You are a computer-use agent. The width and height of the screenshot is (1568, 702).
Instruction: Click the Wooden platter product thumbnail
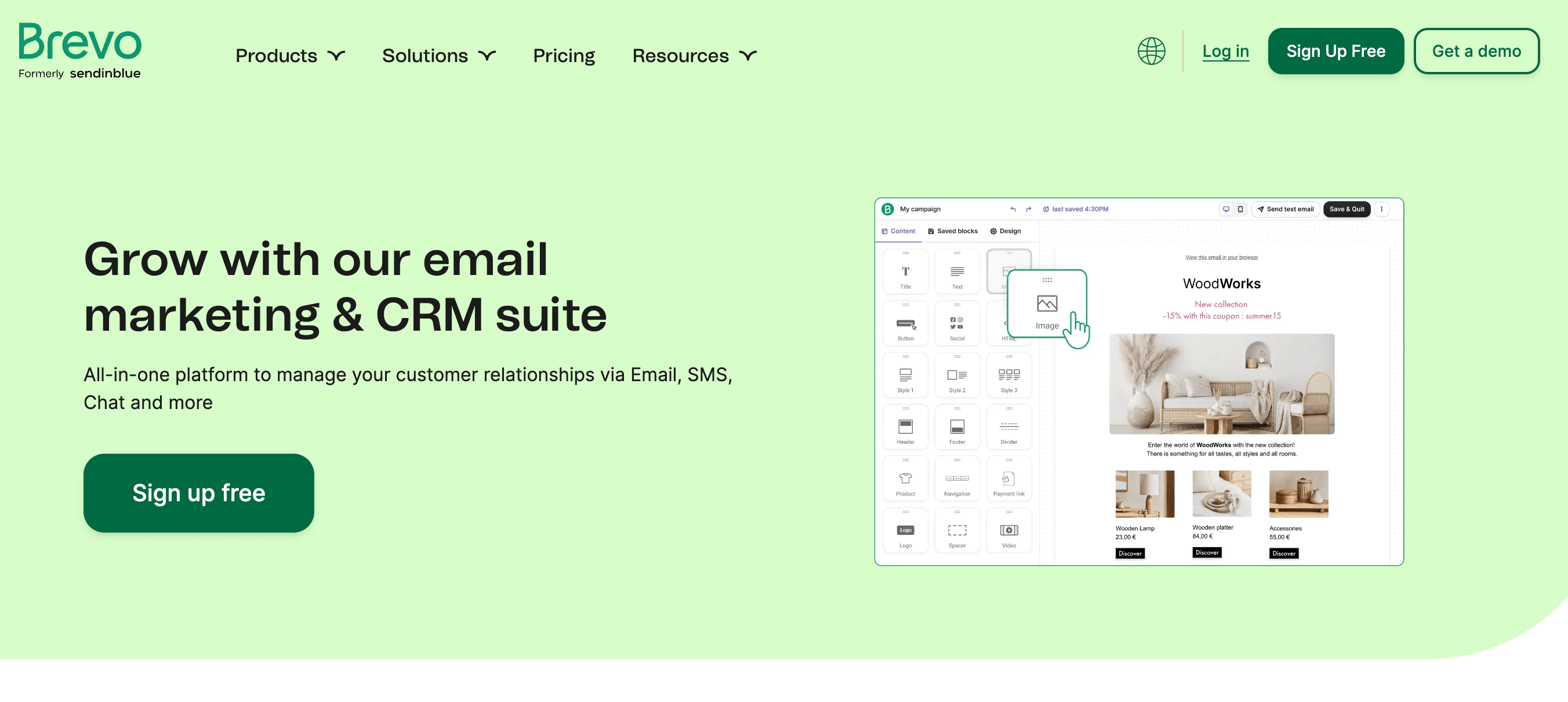[x=1221, y=493]
